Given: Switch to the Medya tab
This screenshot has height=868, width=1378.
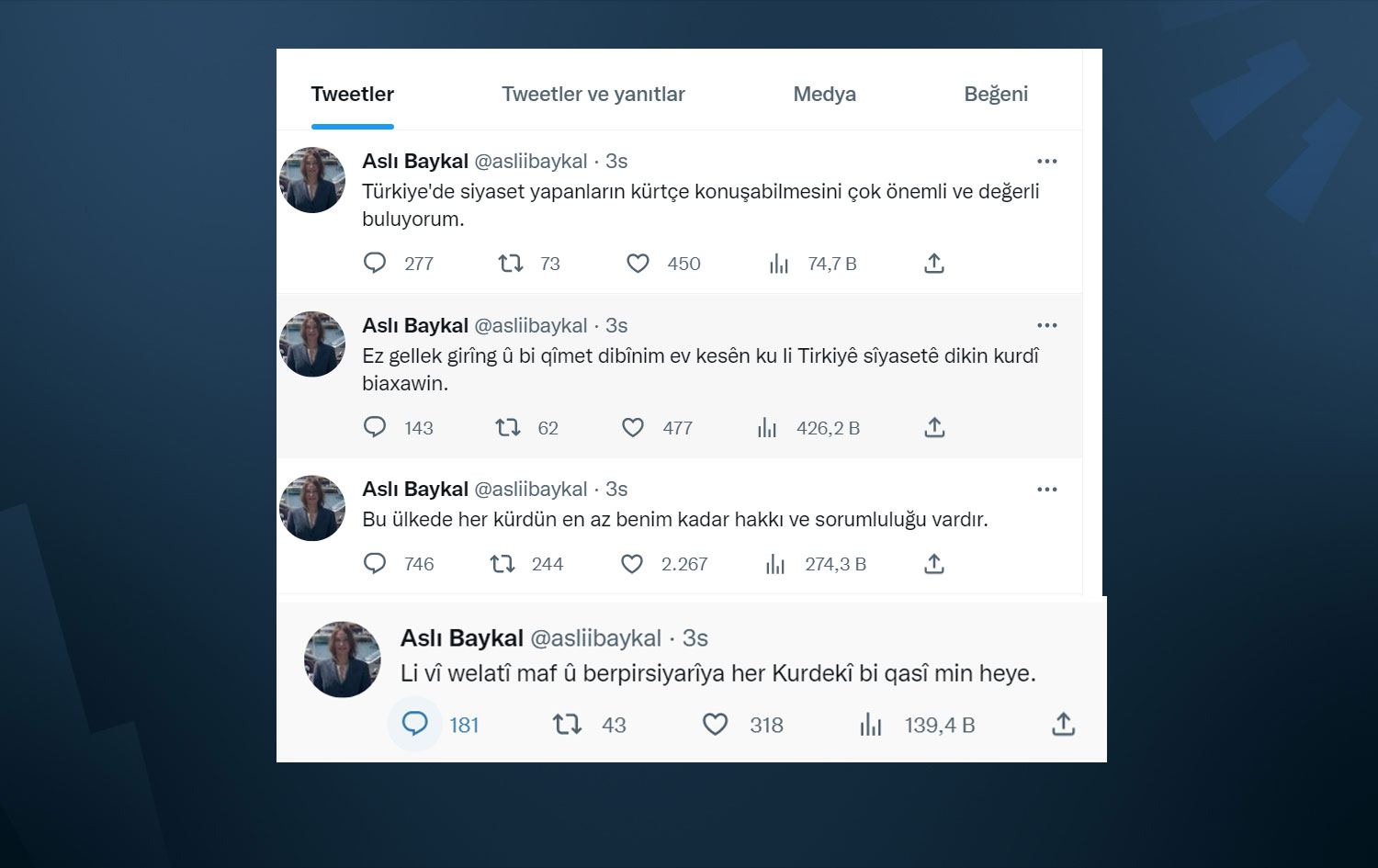Looking at the screenshot, I should tap(824, 94).
